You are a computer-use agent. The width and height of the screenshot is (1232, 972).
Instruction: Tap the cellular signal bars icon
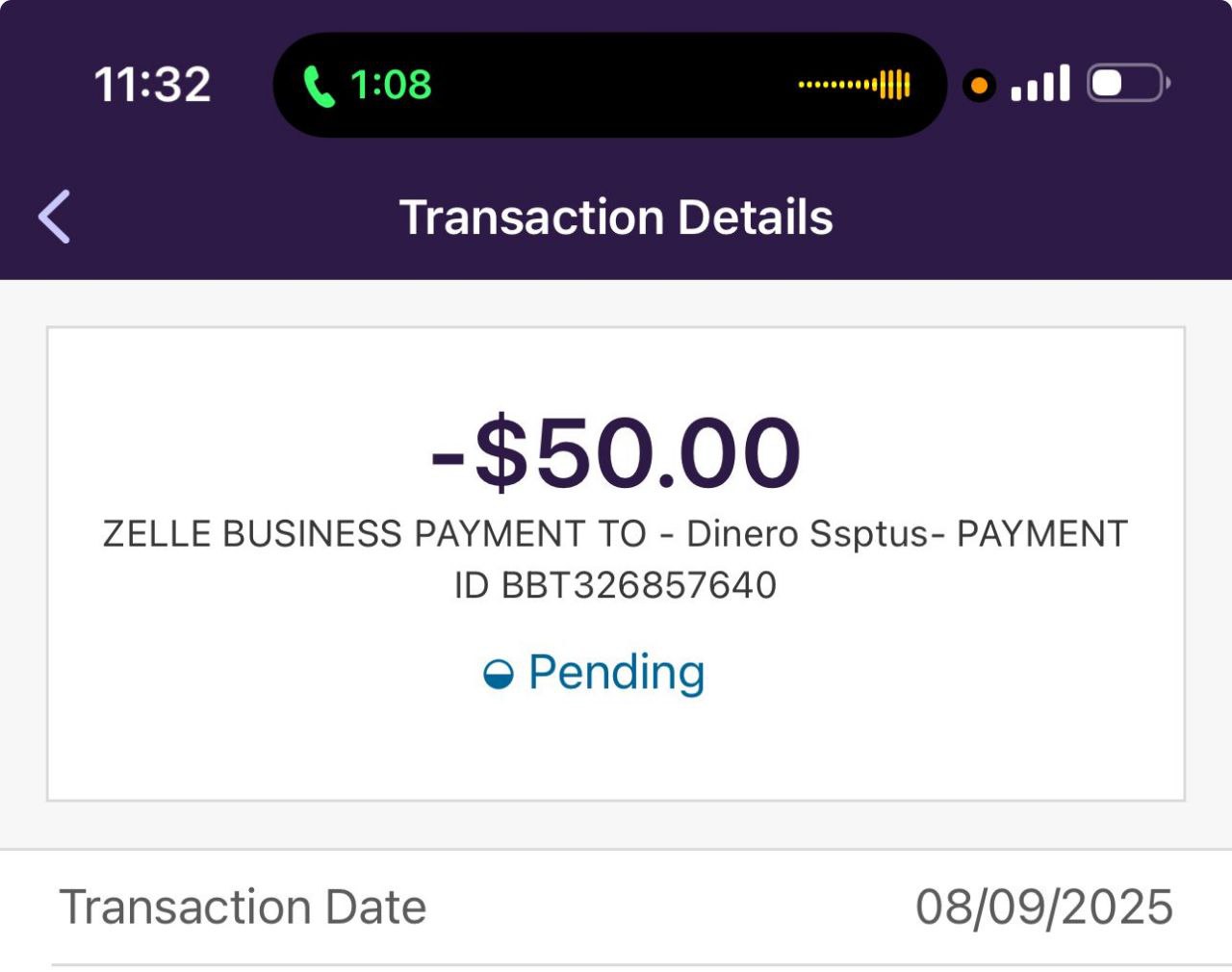tap(1040, 84)
